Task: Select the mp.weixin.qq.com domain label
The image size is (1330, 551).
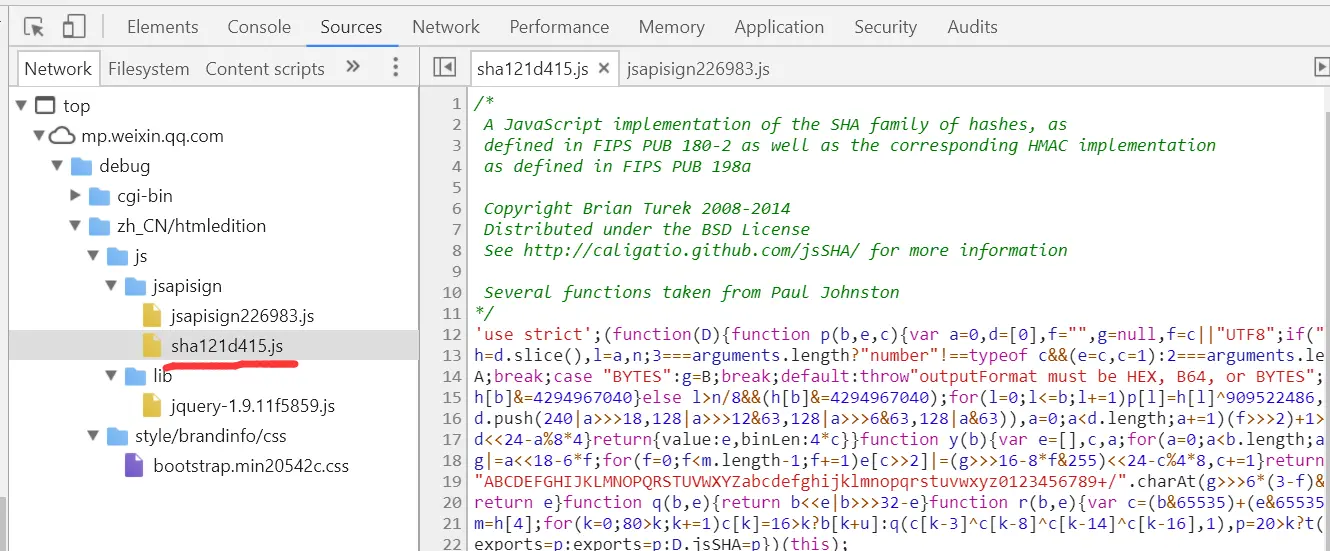Action: (152, 136)
